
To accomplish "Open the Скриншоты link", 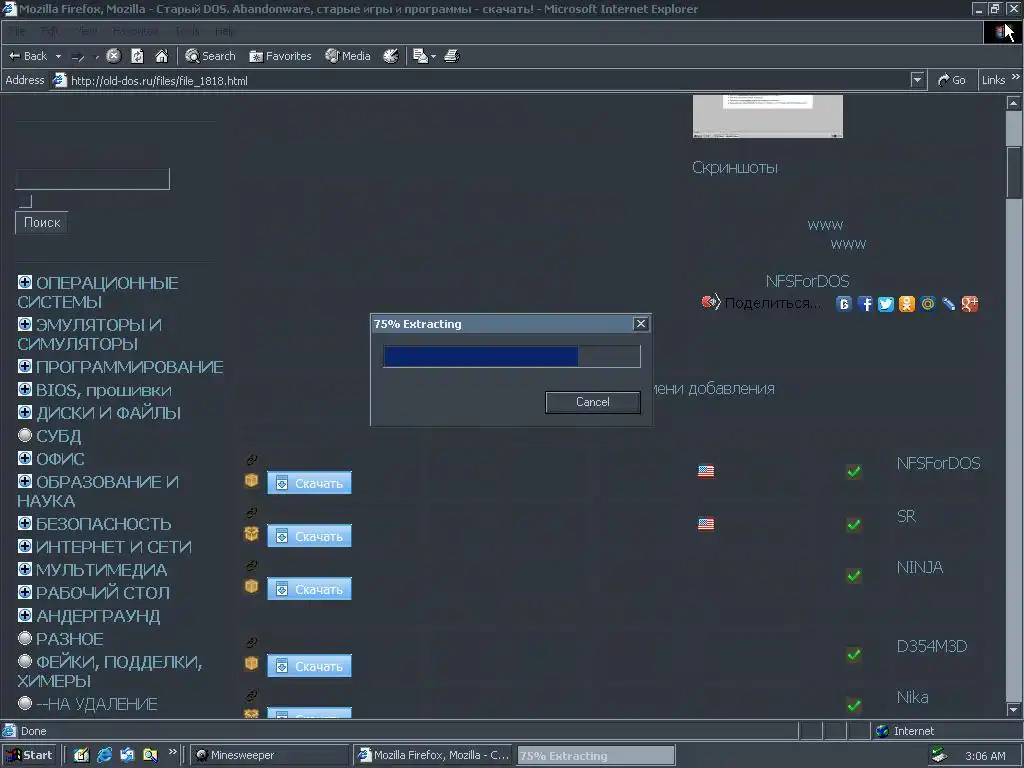I will click(735, 168).
